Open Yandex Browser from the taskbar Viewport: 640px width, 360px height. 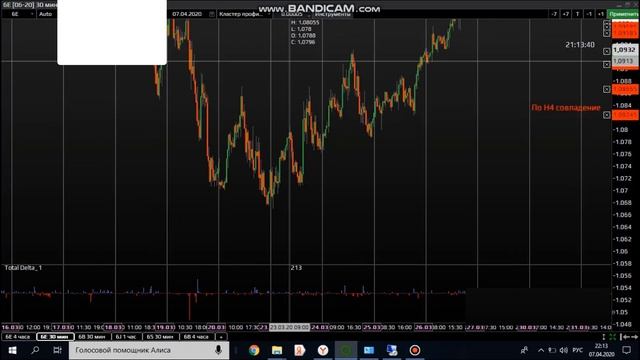click(x=323, y=350)
